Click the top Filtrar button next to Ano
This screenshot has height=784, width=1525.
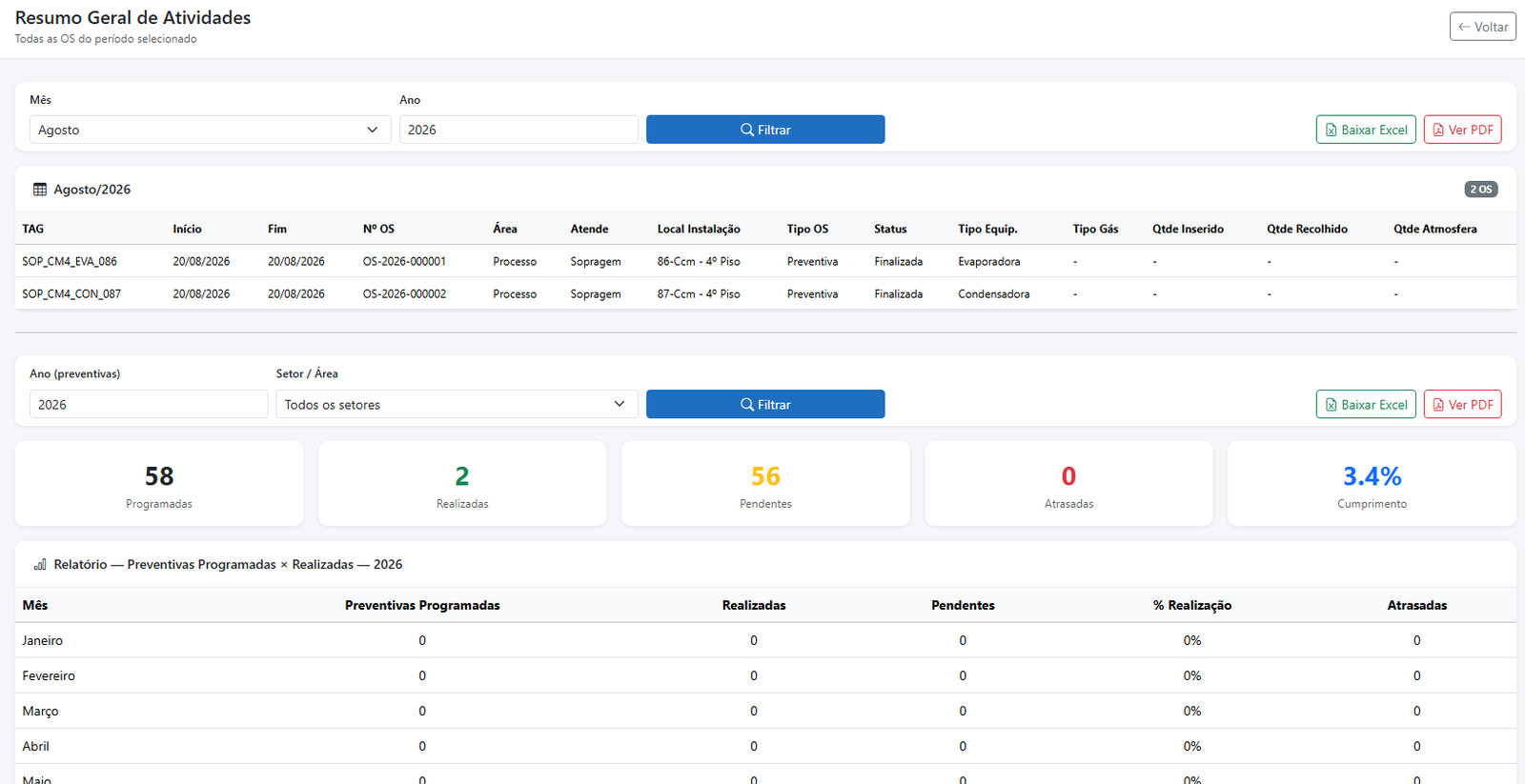click(x=765, y=130)
